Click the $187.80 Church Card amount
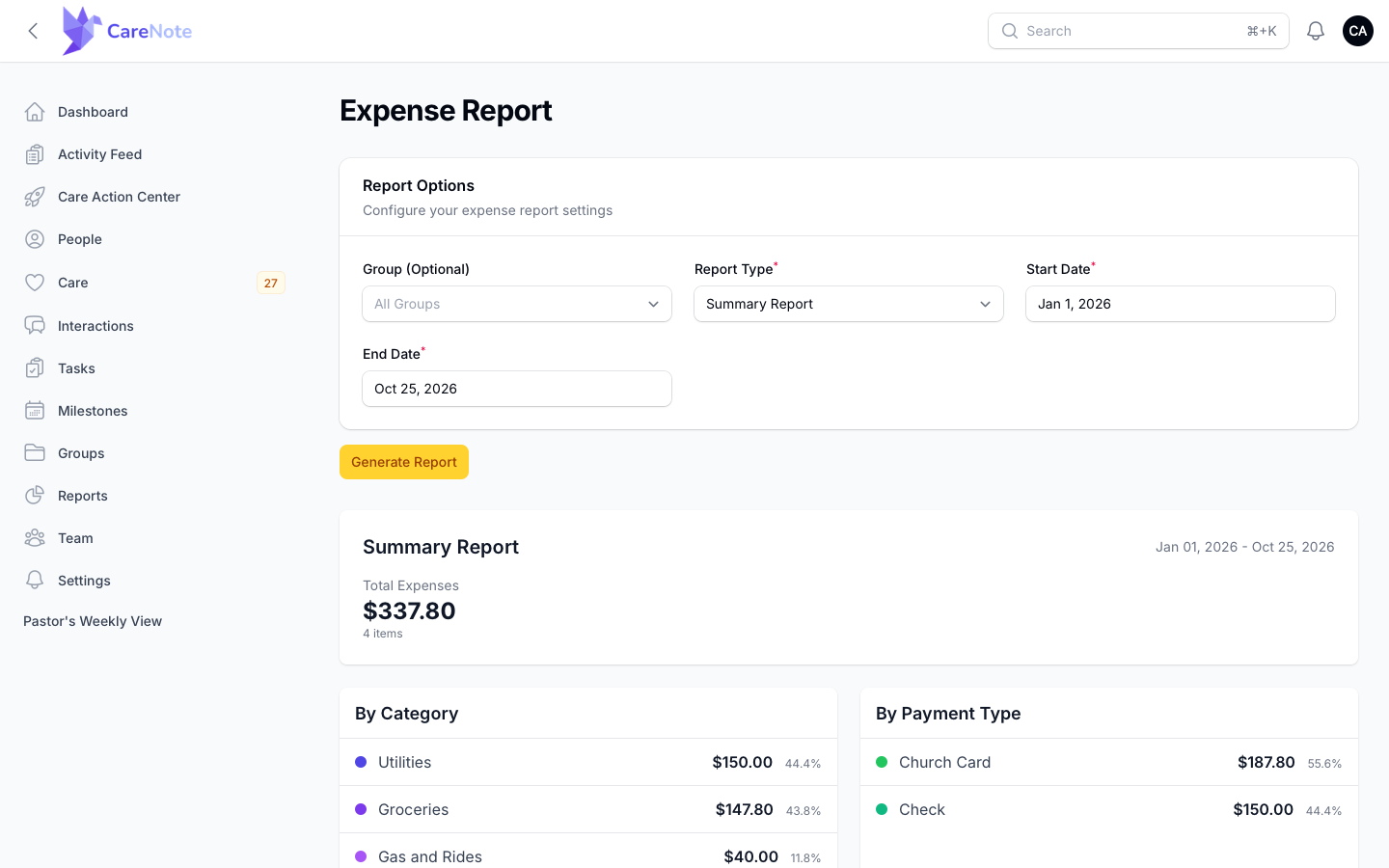The height and width of the screenshot is (868, 1389). pos(1266,762)
